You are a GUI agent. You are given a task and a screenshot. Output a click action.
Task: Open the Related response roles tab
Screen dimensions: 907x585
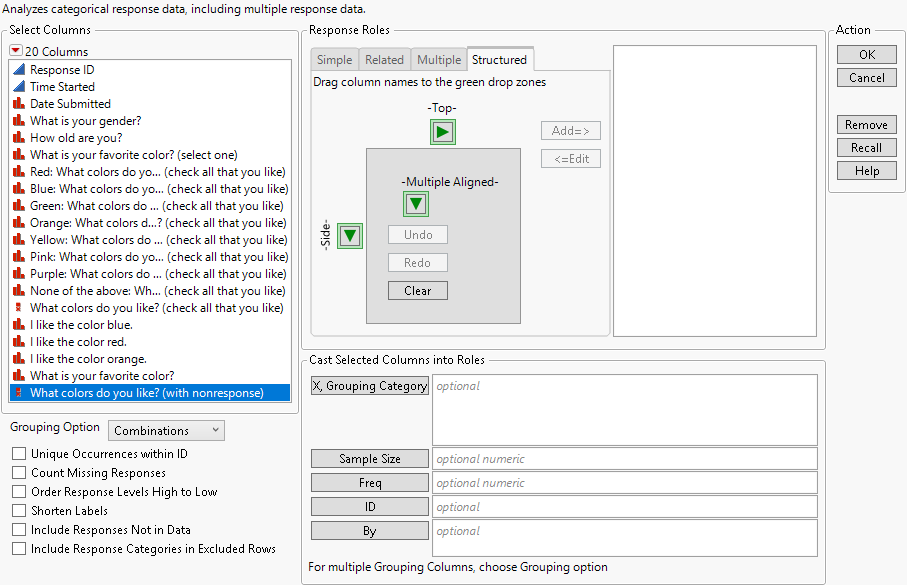(384, 59)
